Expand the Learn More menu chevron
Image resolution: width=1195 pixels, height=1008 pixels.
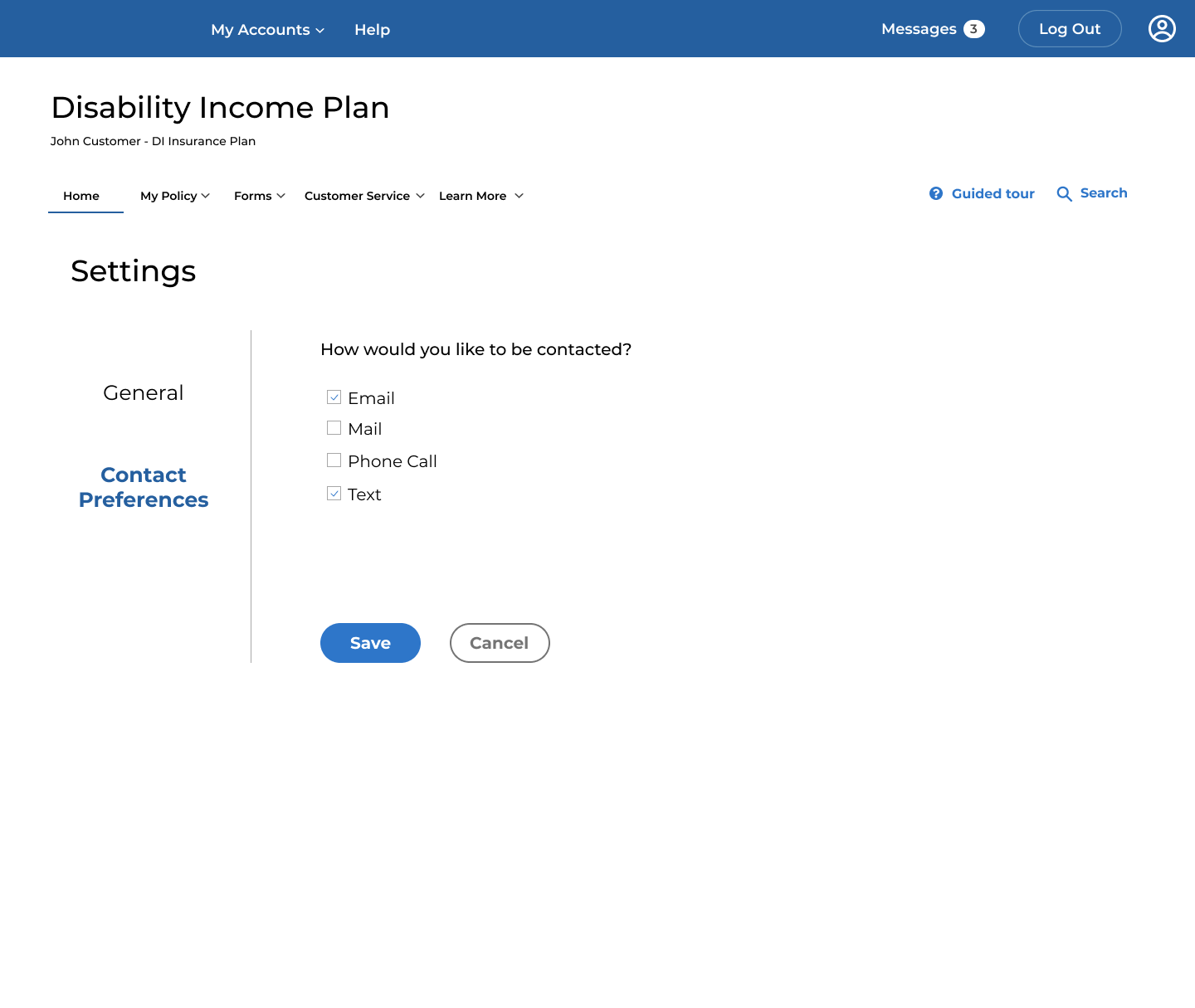pyautogui.click(x=519, y=196)
